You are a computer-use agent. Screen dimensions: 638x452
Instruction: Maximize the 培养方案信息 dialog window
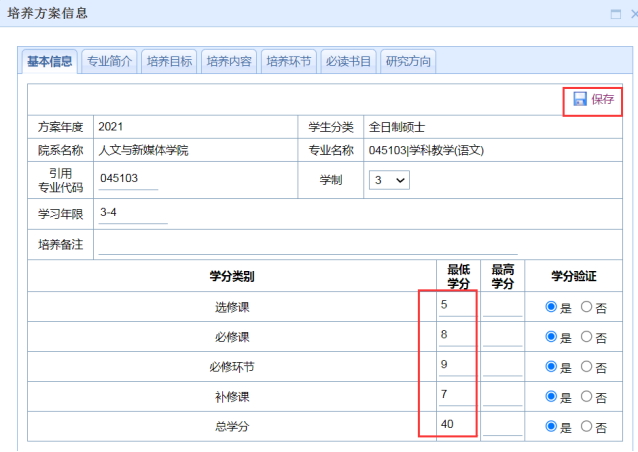click(x=616, y=14)
